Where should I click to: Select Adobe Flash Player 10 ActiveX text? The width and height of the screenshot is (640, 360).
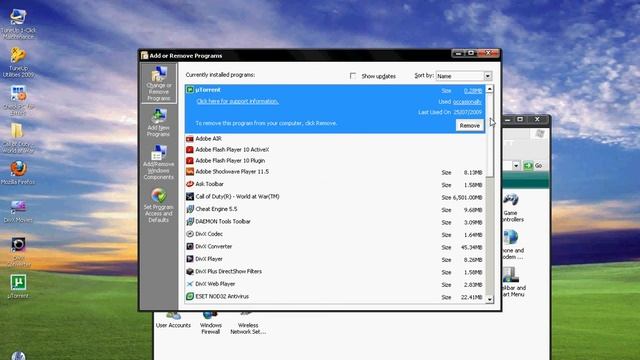click(x=232, y=150)
